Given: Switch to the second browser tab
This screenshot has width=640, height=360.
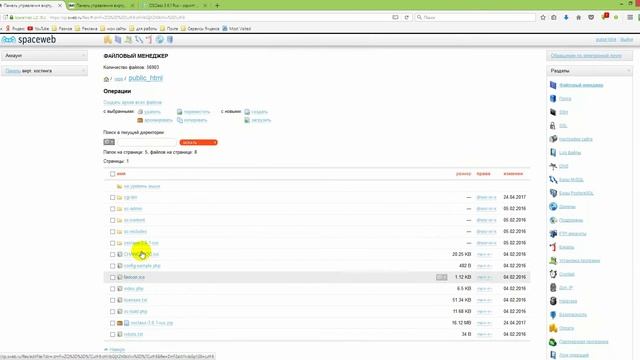Looking at the screenshot, I should click(x=101, y=6).
